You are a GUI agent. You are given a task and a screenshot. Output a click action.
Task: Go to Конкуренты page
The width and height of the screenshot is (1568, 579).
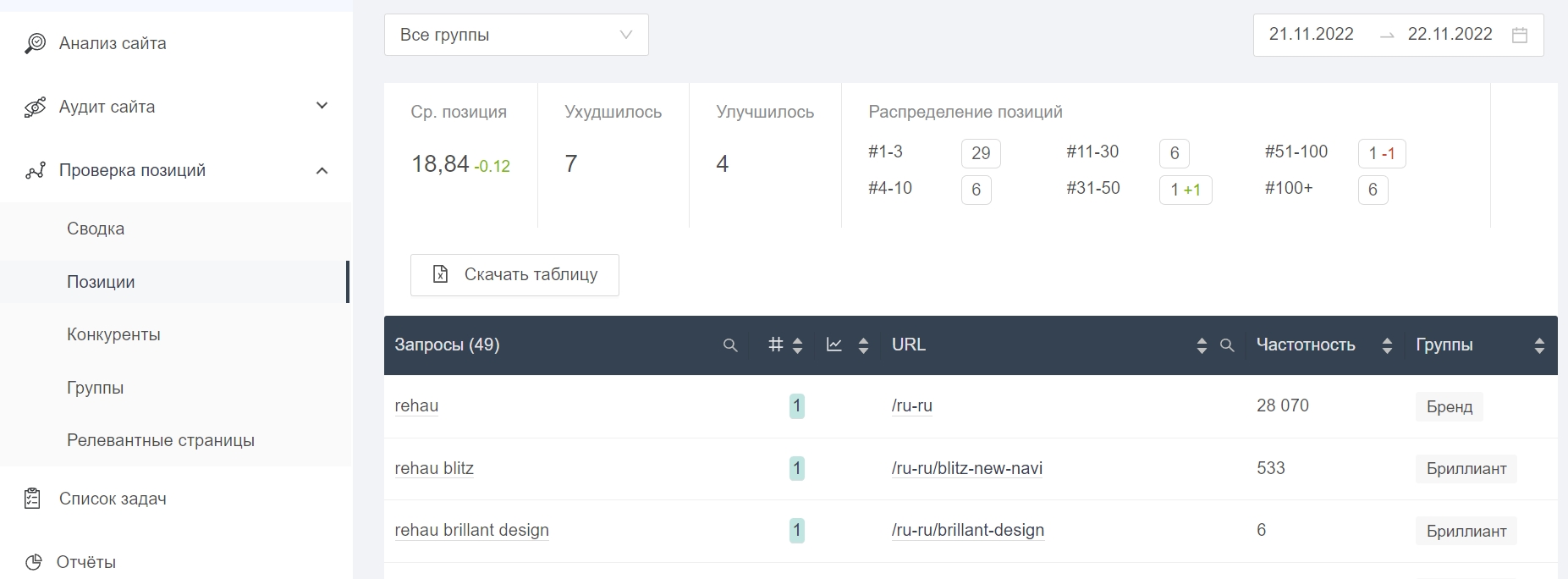pyautogui.click(x=113, y=334)
